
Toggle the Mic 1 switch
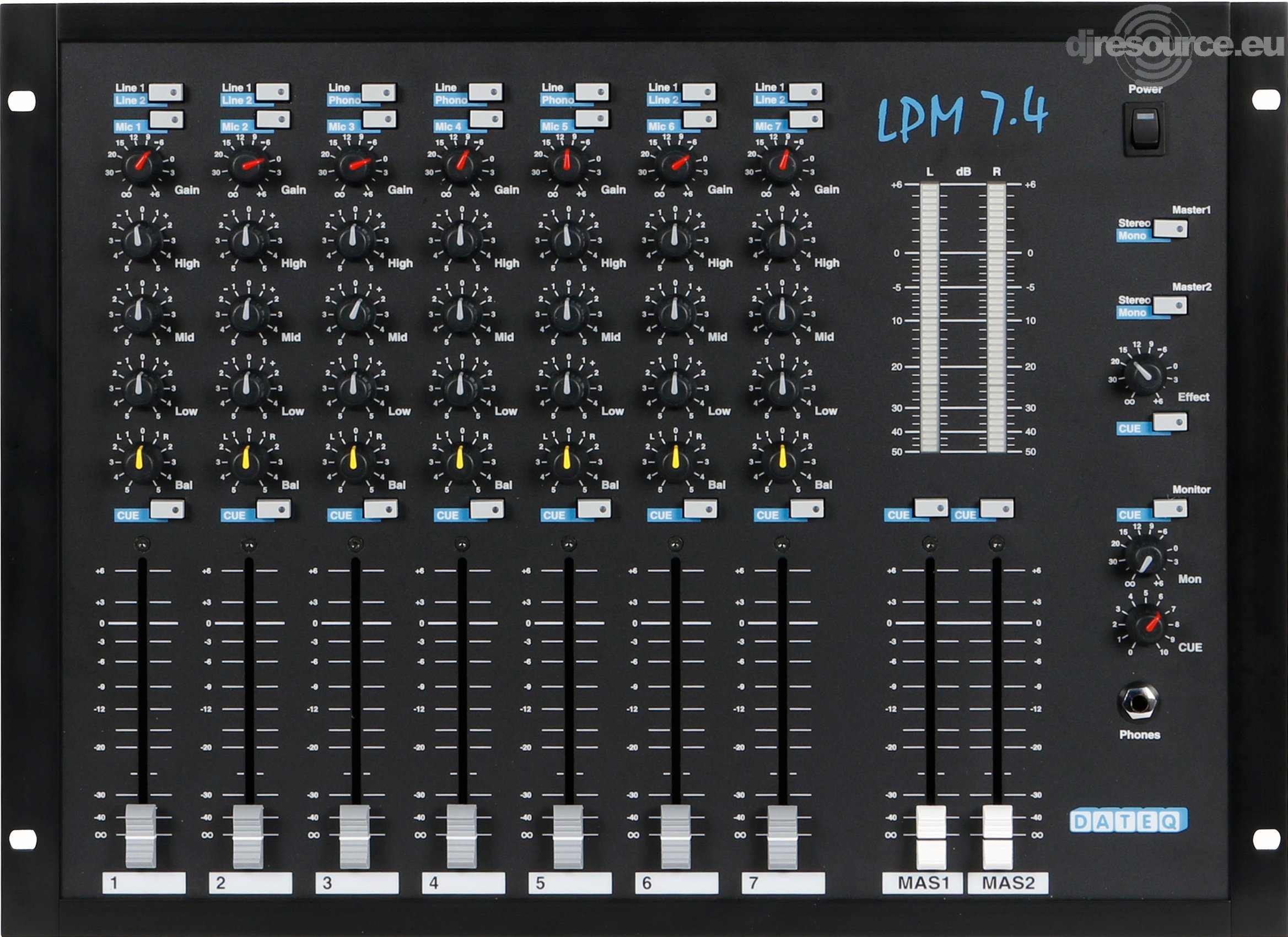click(x=166, y=120)
